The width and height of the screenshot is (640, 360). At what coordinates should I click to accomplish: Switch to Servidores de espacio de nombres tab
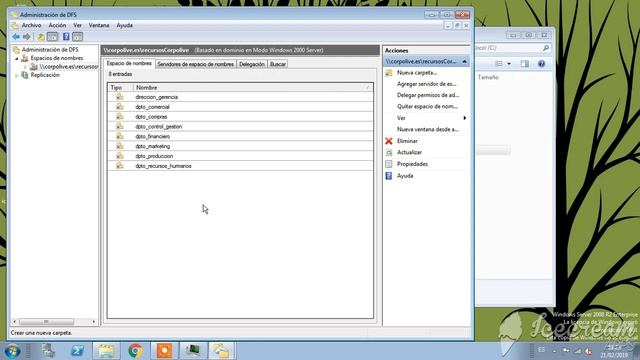[196, 64]
